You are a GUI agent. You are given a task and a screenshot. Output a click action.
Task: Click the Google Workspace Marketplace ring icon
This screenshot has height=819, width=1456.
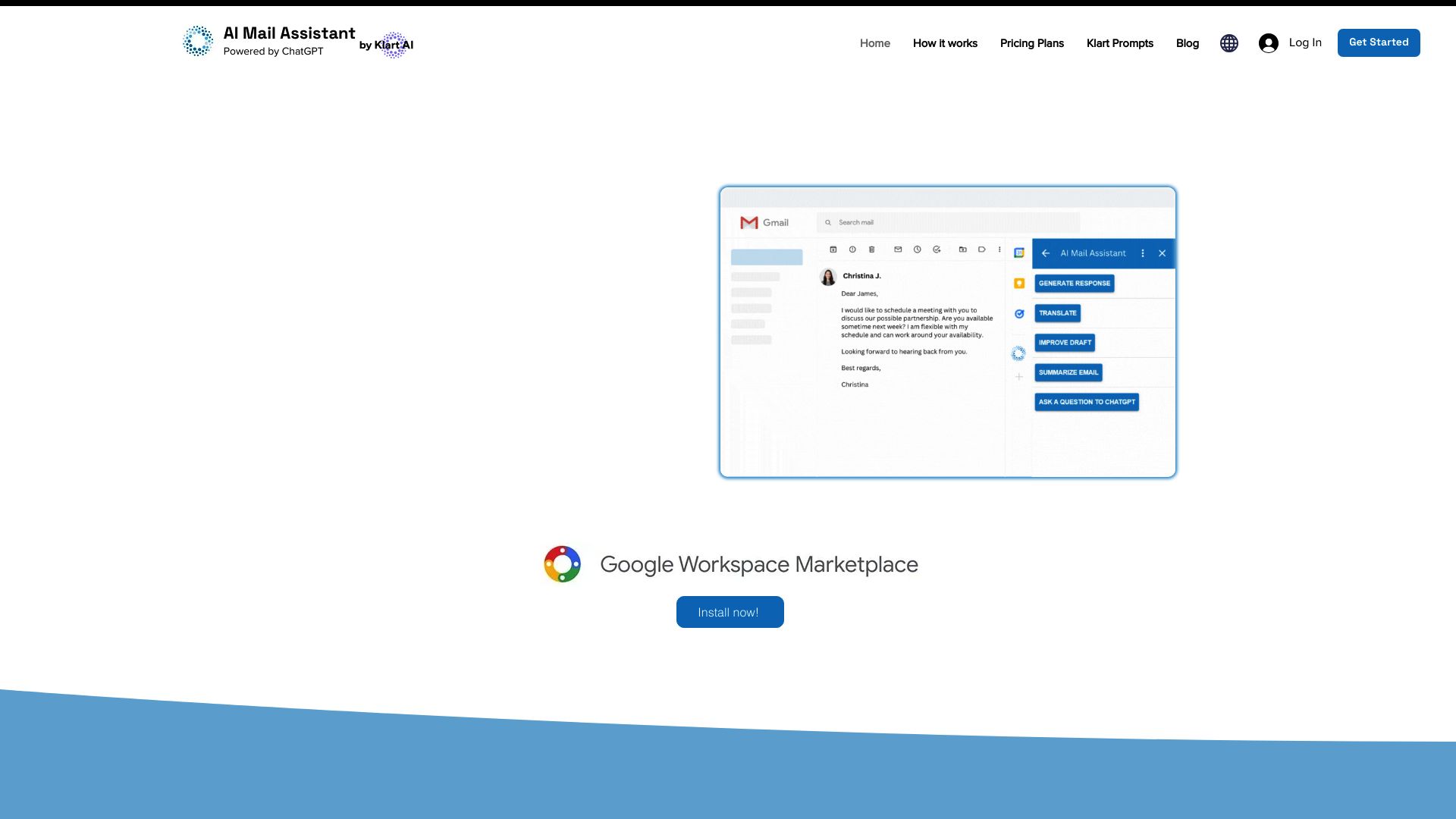[x=562, y=564]
